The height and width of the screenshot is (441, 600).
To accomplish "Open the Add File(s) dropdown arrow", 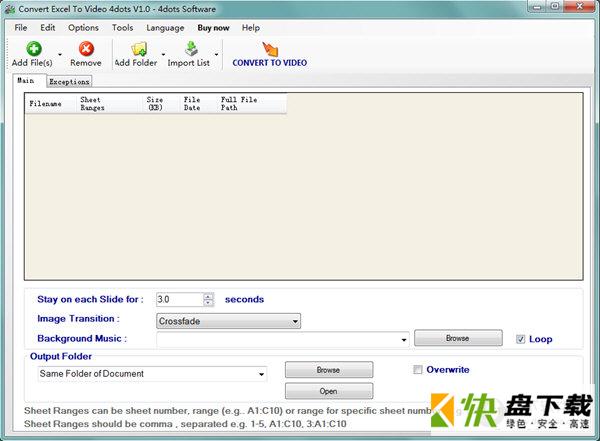I will click(x=60, y=54).
